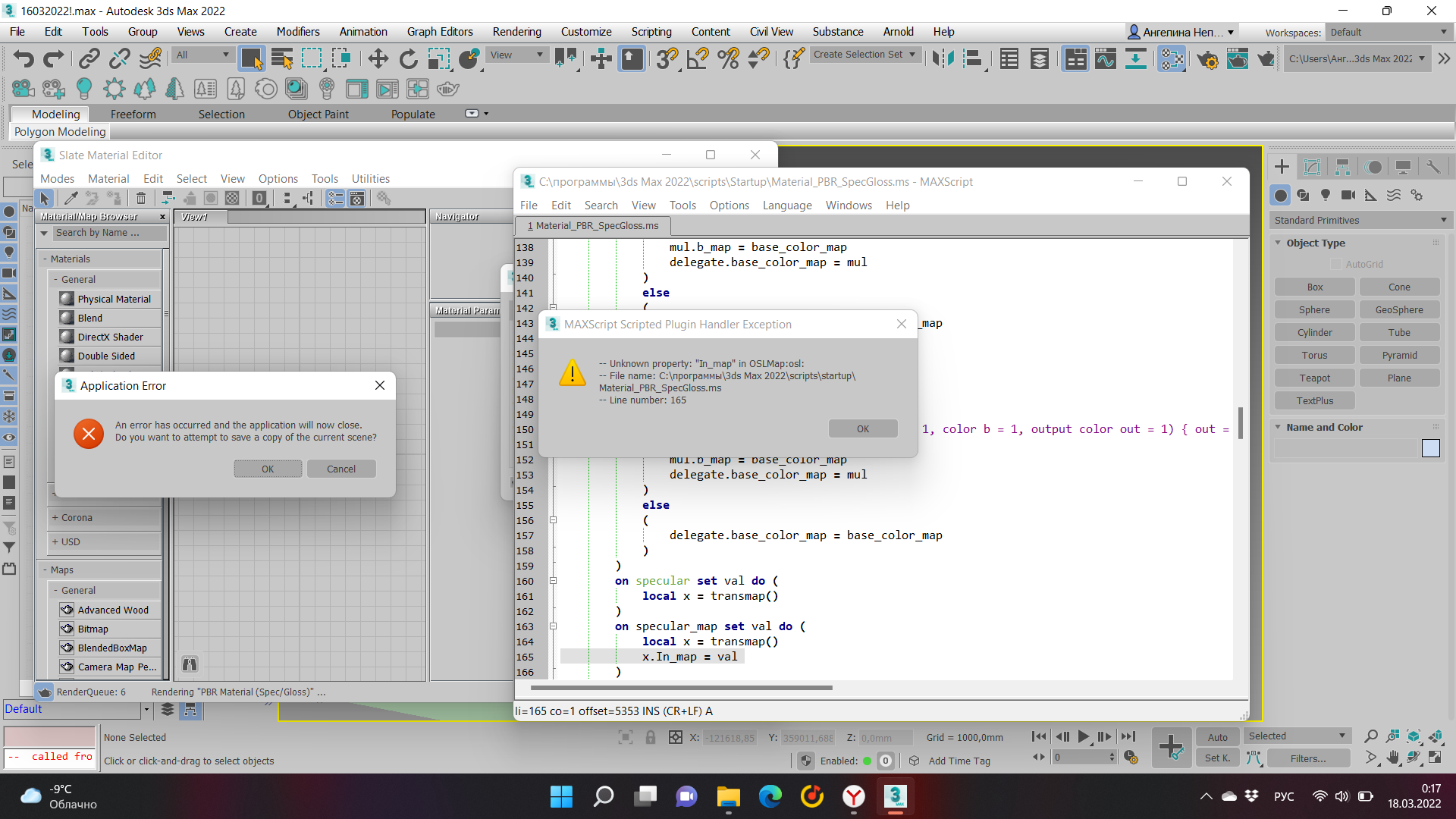This screenshot has width=1456, height=819.
Task: Open the Render Setup teapot icon
Action: point(1207,58)
